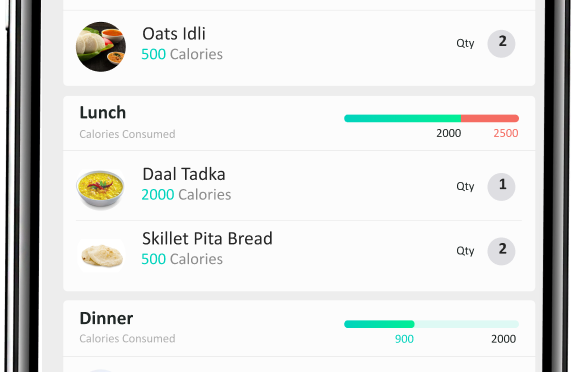Select the 2000 Calories label for Daal Tadka
575x372 pixels.
click(x=186, y=195)
